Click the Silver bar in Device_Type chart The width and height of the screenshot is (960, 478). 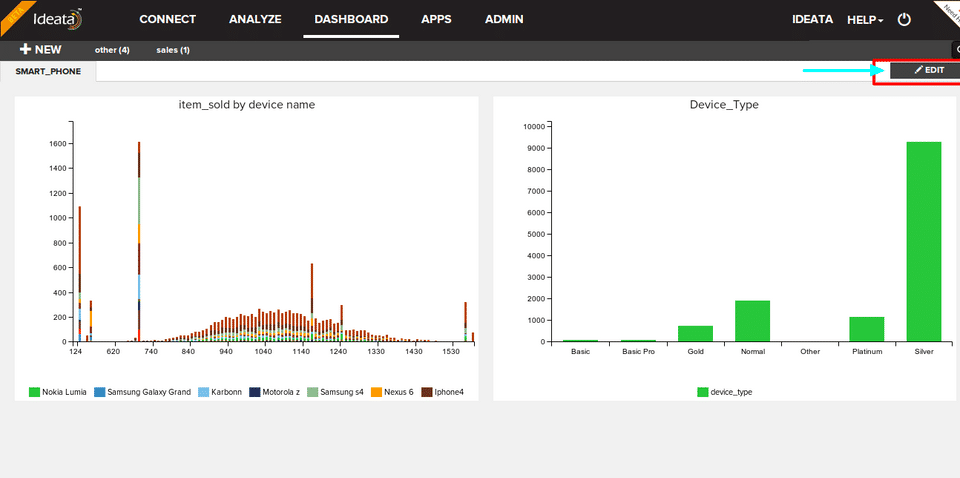click(923, 241)
